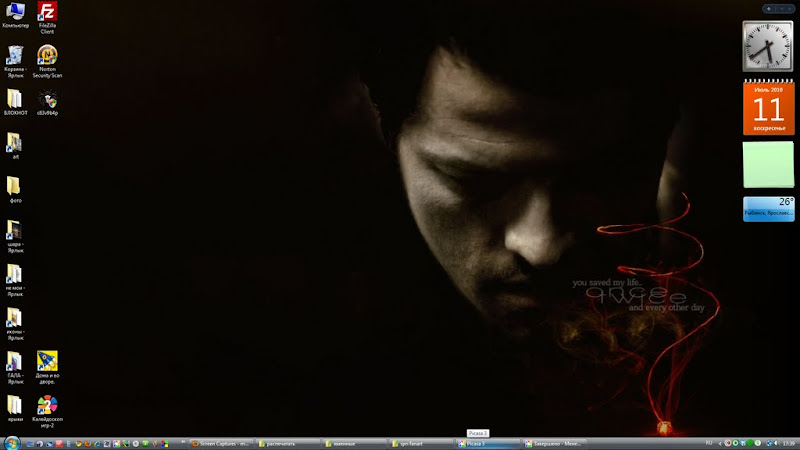Click the calendar gadget showing 11
Image resolution: width=800 pixels, height=450 pixels.
[768, 107]
